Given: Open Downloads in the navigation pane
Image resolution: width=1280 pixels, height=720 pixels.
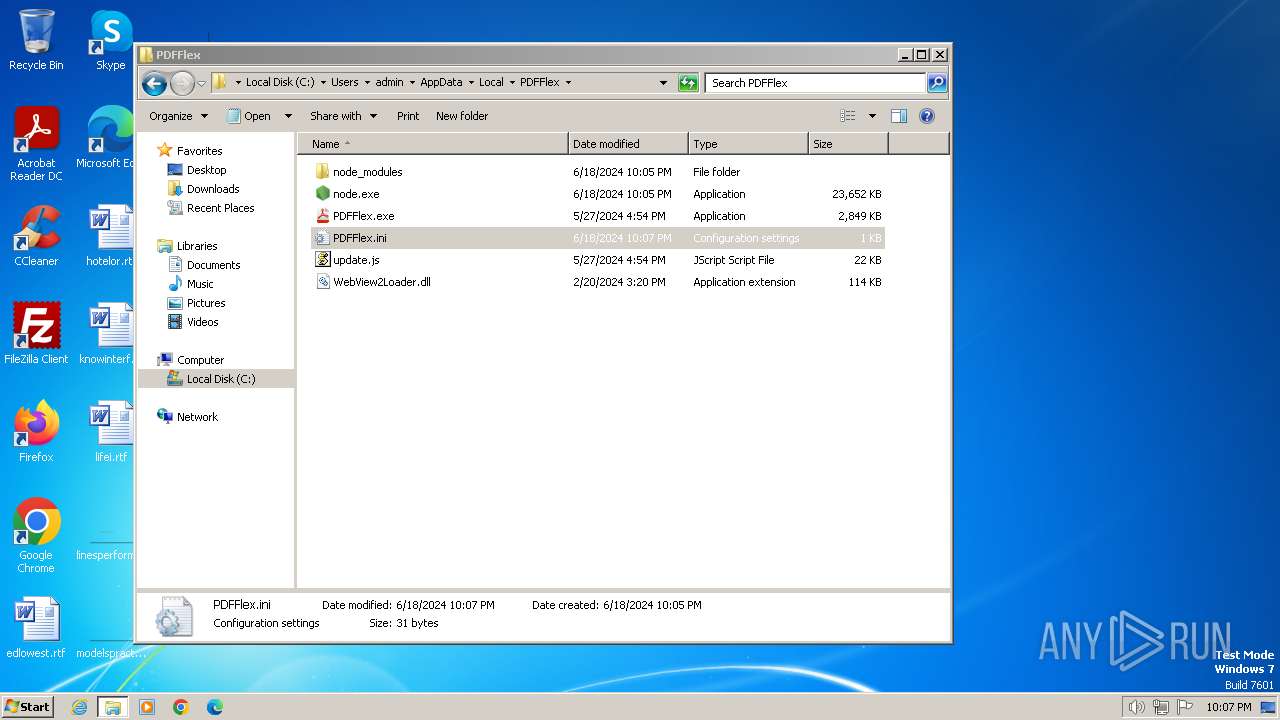Looking at the screenshot, I should [x=213, y=189].
